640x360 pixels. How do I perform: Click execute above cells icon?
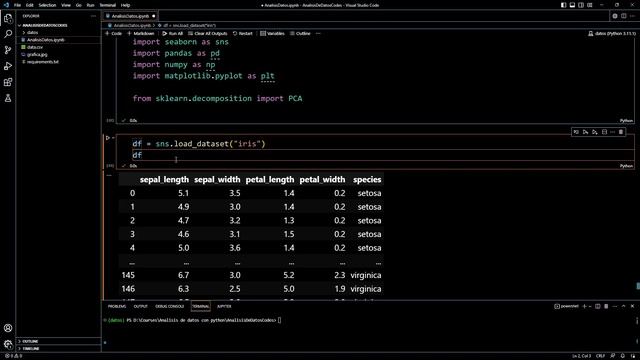pos(585,132)
